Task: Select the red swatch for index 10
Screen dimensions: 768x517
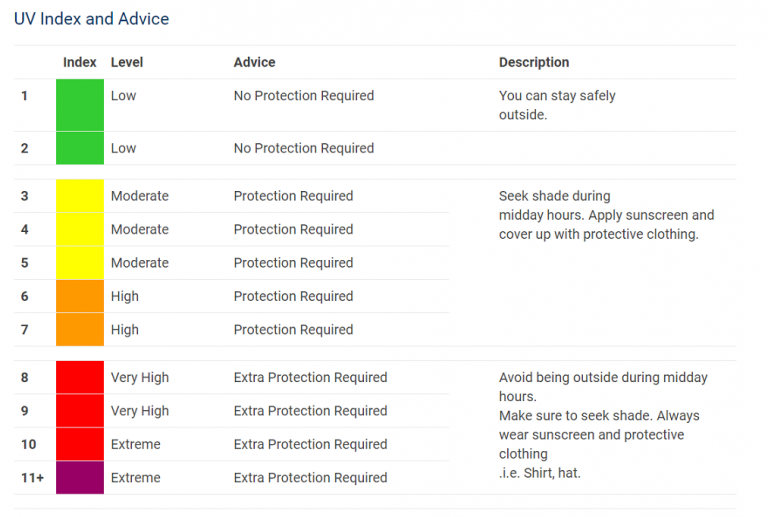Action: point(80,444)
